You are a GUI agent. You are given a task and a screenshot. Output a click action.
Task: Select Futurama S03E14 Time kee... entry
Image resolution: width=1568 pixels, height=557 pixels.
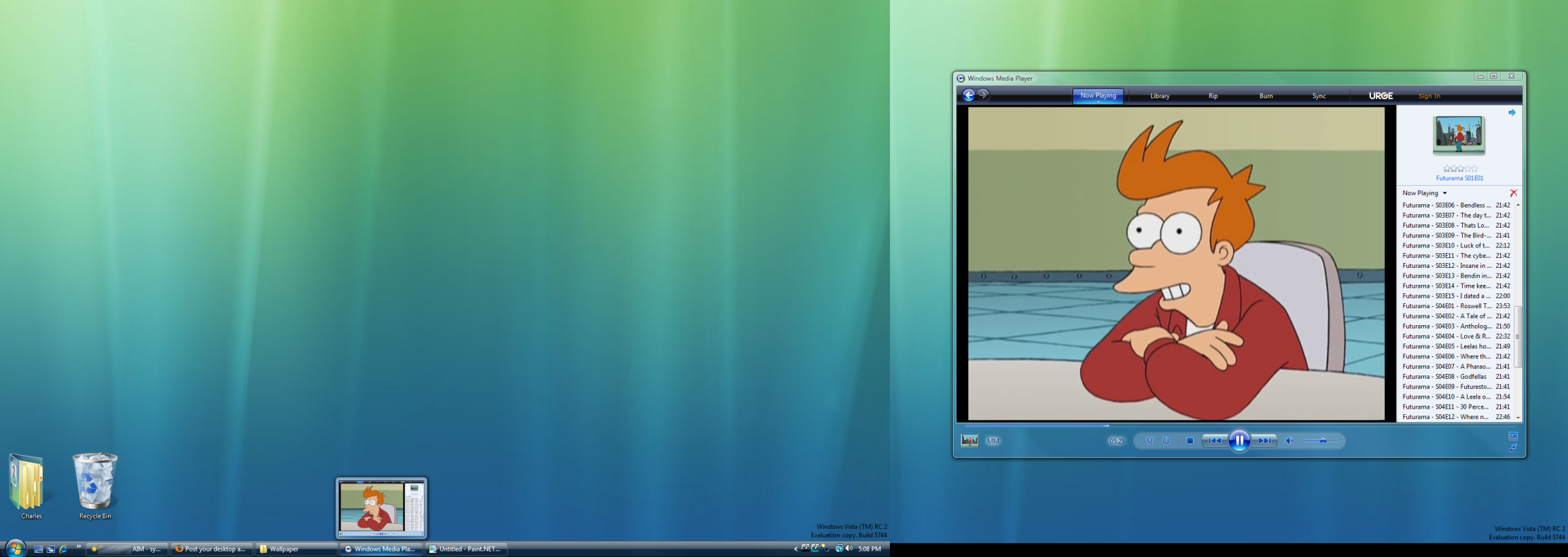click(1456, 286)
